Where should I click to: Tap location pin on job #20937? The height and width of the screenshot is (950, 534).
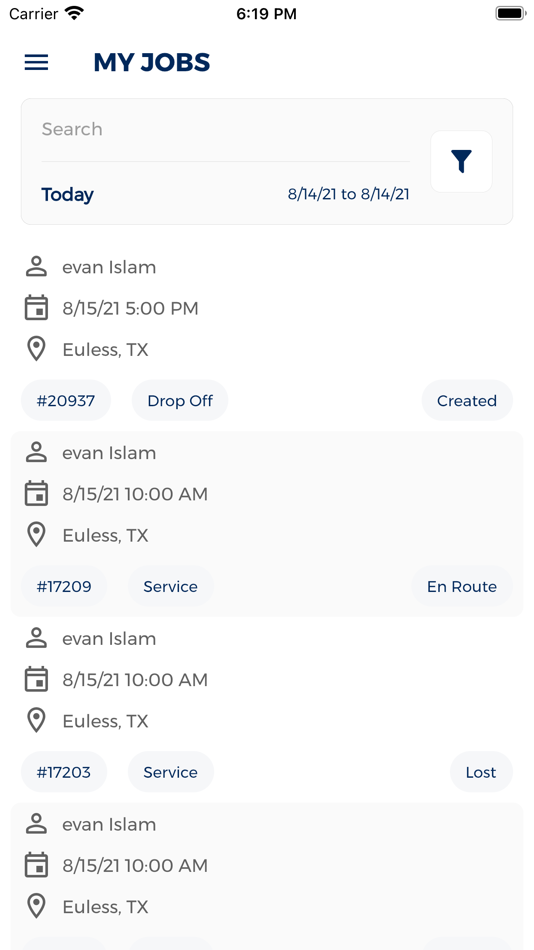click(x=36, y=350)
